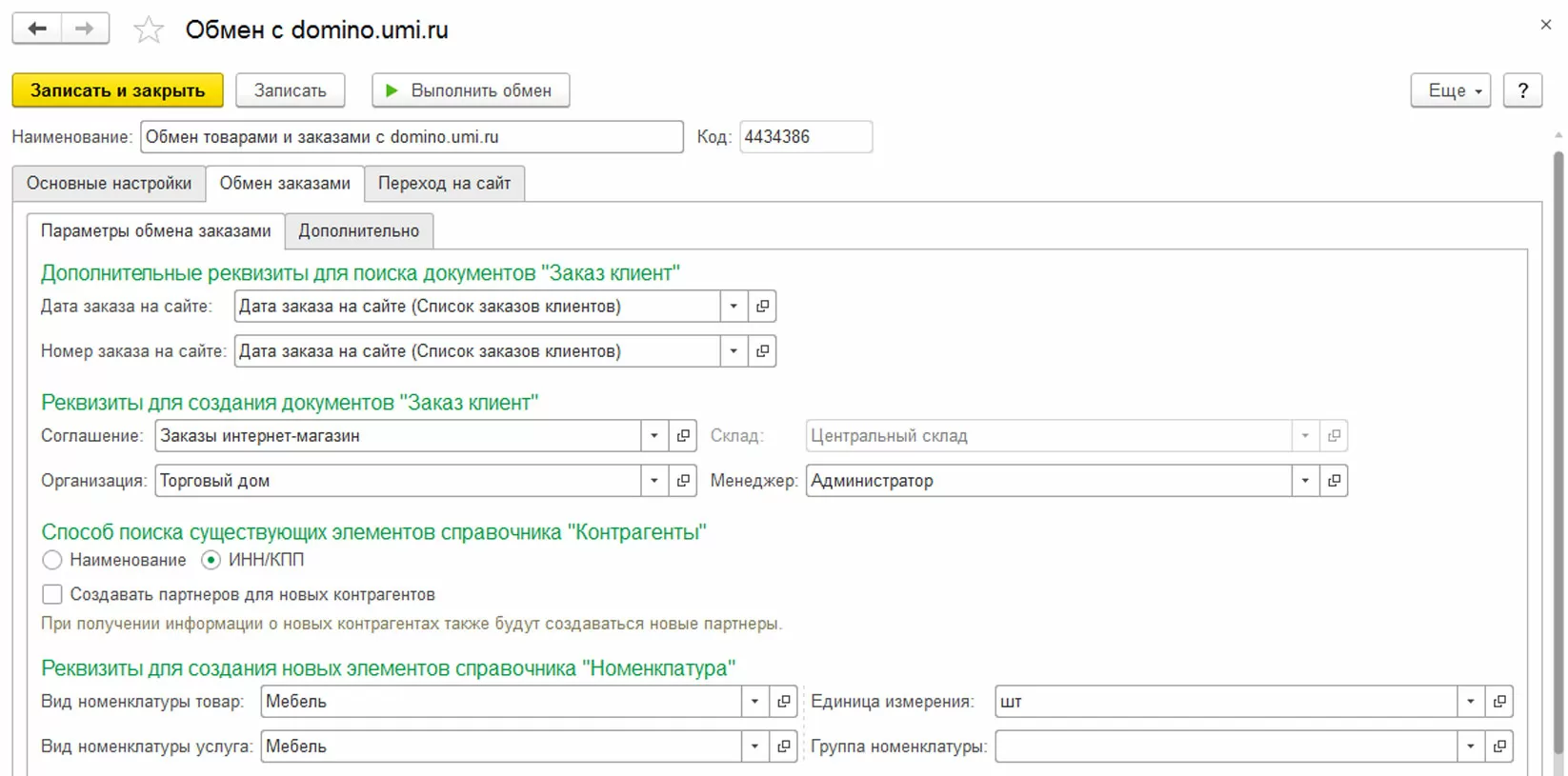Expand the Вид номенклатуры товар dropdown

754,702
